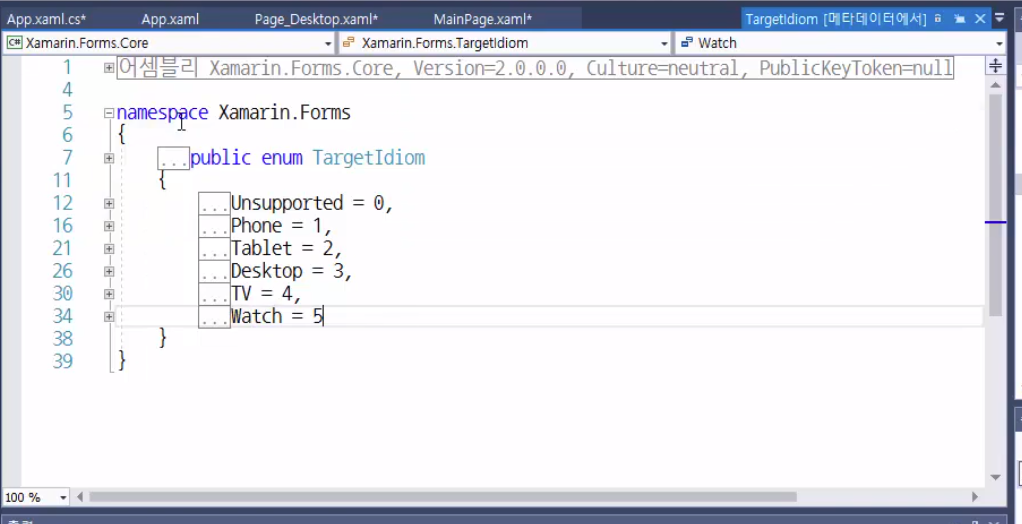Expand the region before TV = 4
Screen dimensions: 1022x524
click(109, 294)
